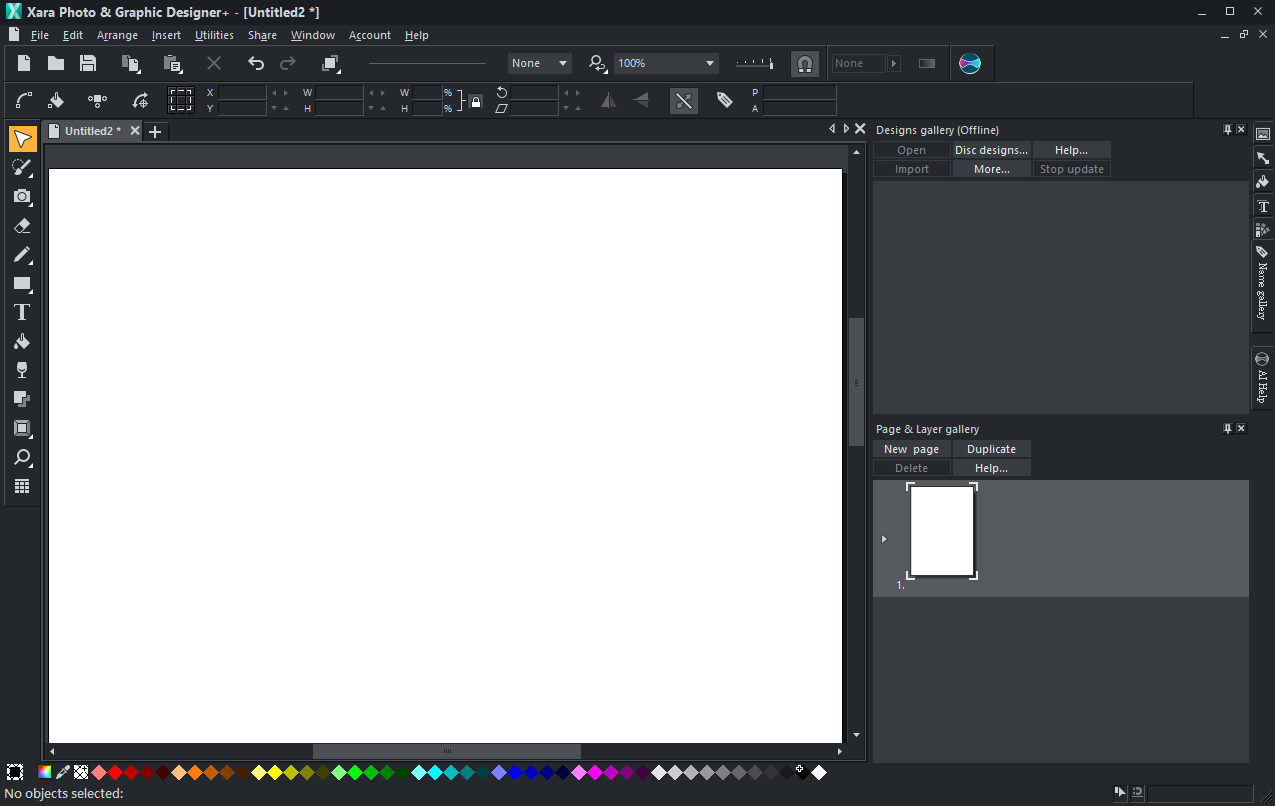Pick the bright red color swatch
Viewport: 1275px width, 806px height.
click(115, 772)
